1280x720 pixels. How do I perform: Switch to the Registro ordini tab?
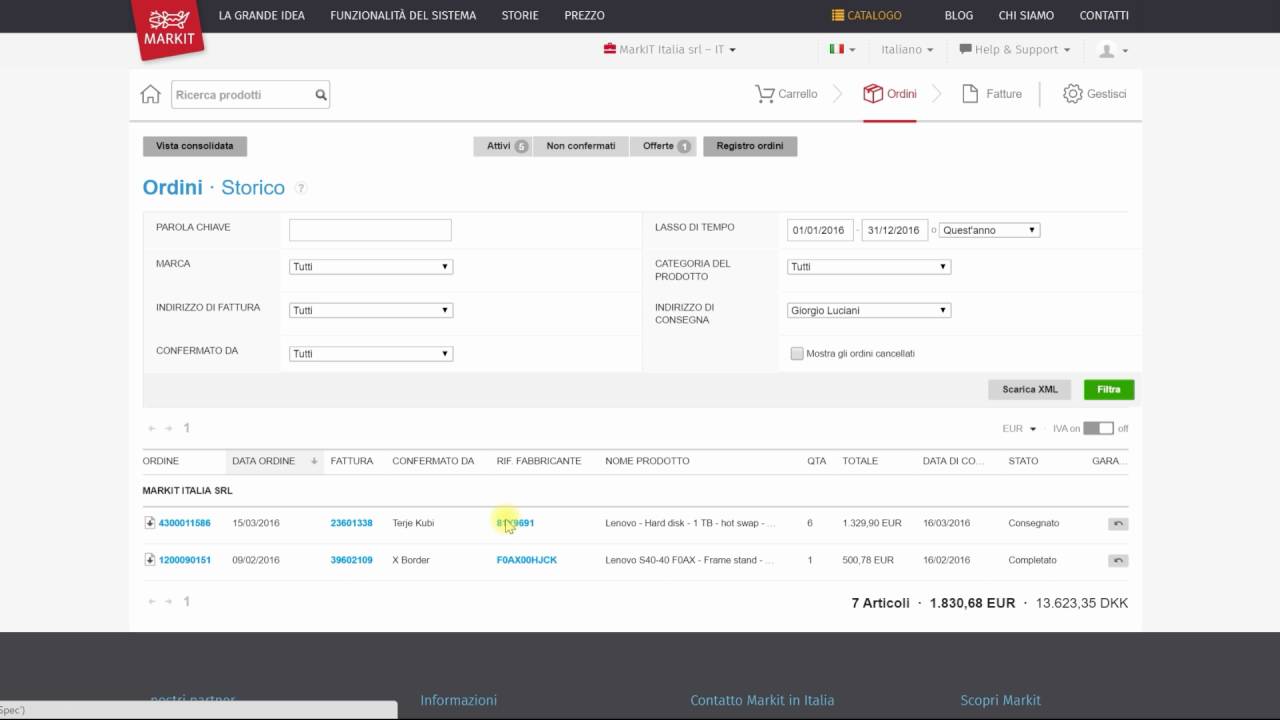coord(750,146)
